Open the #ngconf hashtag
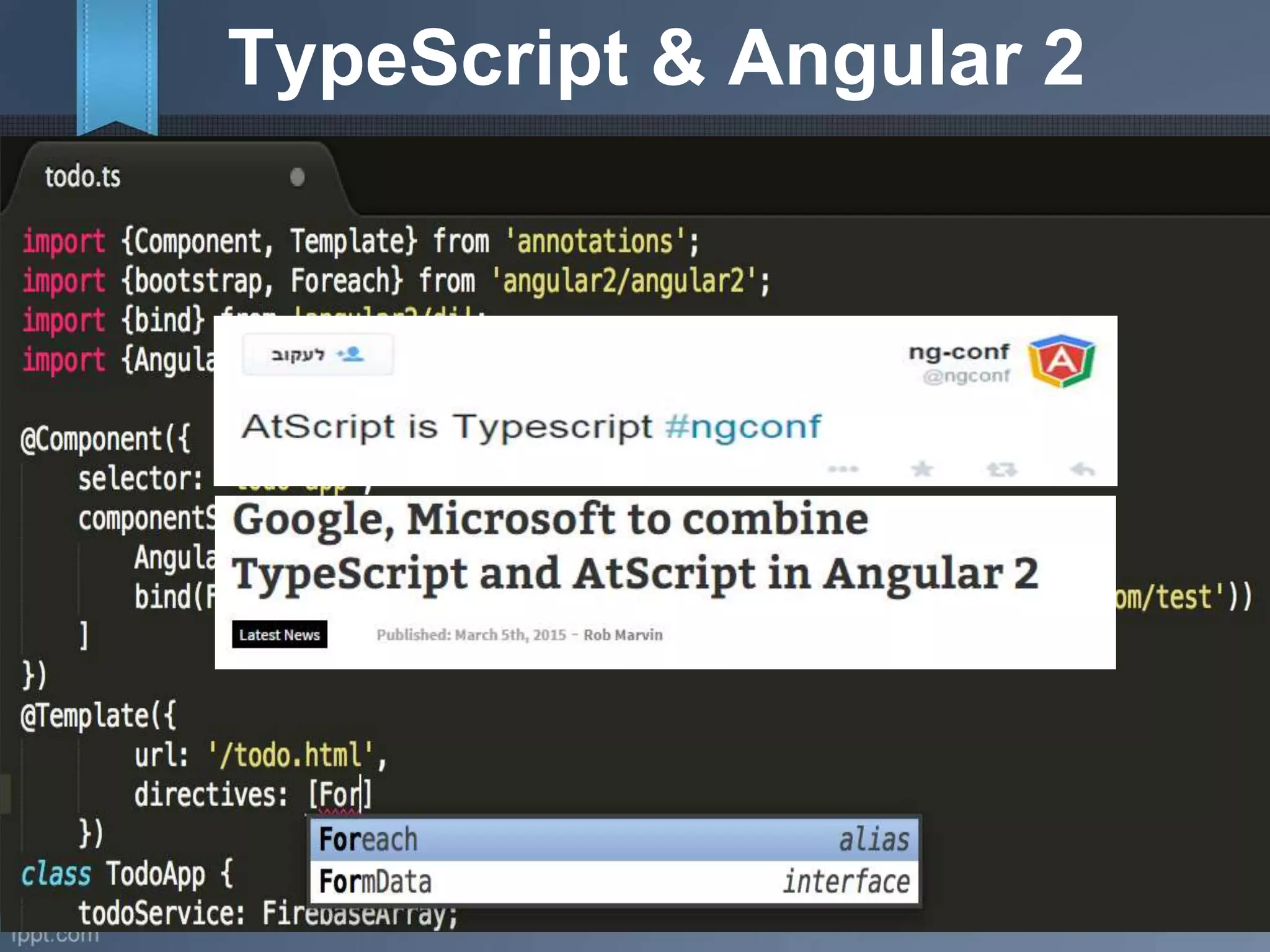The width and height of the screenshot is (1270, 952). point(743,426)
